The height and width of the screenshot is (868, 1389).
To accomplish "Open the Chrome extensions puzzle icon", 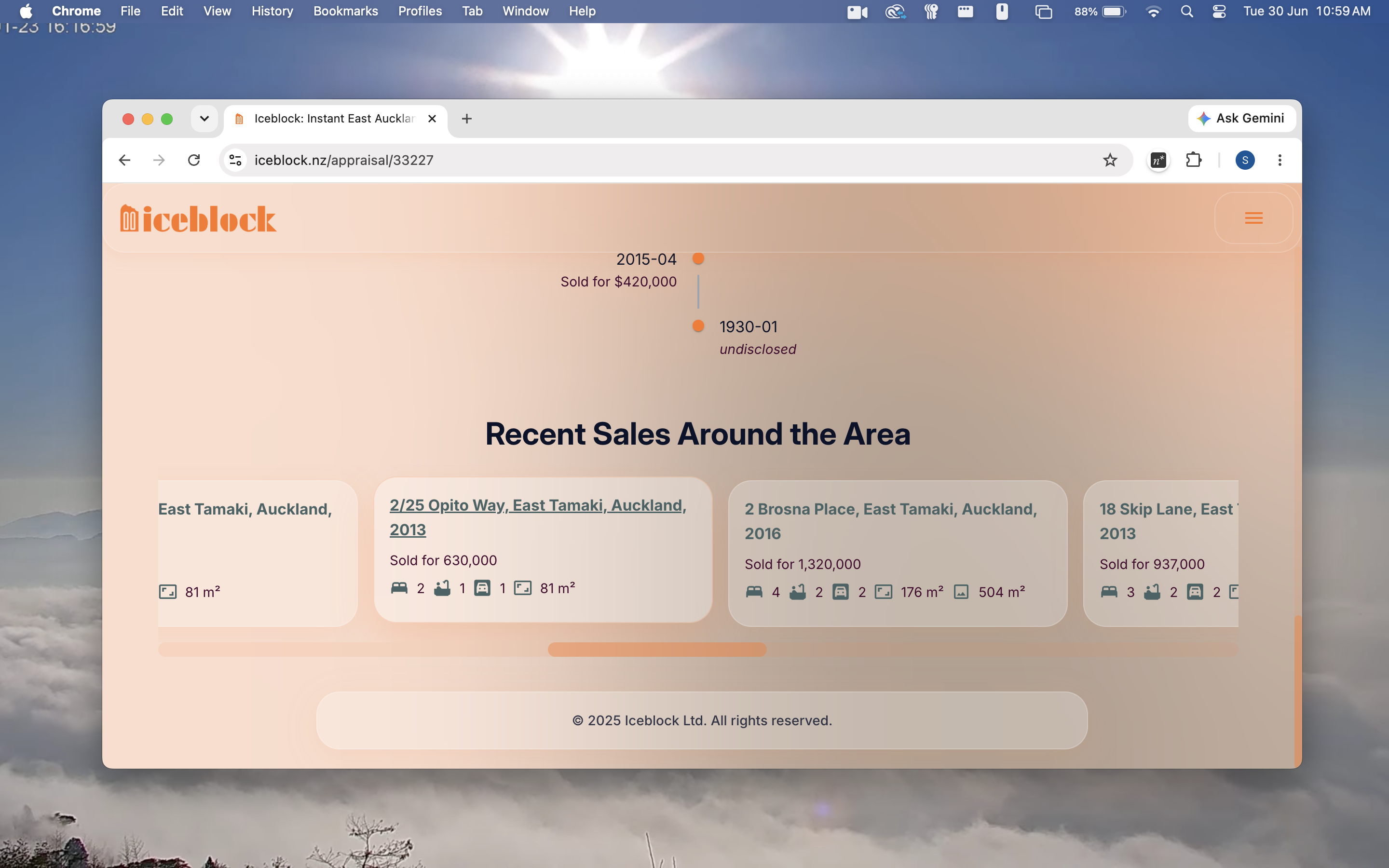I will click(x=1193, y=160).
